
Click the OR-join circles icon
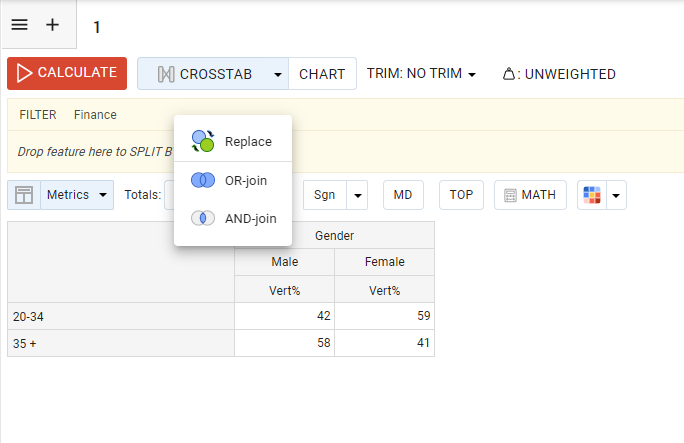coord(203,180)
